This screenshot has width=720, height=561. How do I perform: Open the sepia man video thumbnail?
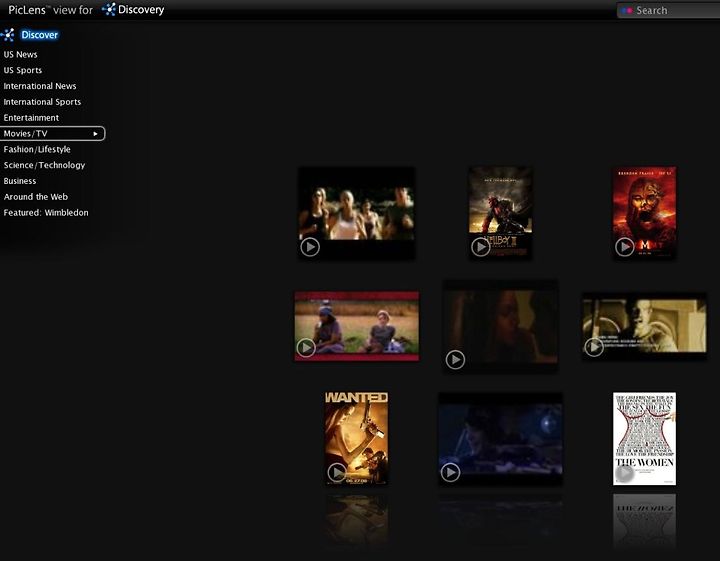click(644, 326)
